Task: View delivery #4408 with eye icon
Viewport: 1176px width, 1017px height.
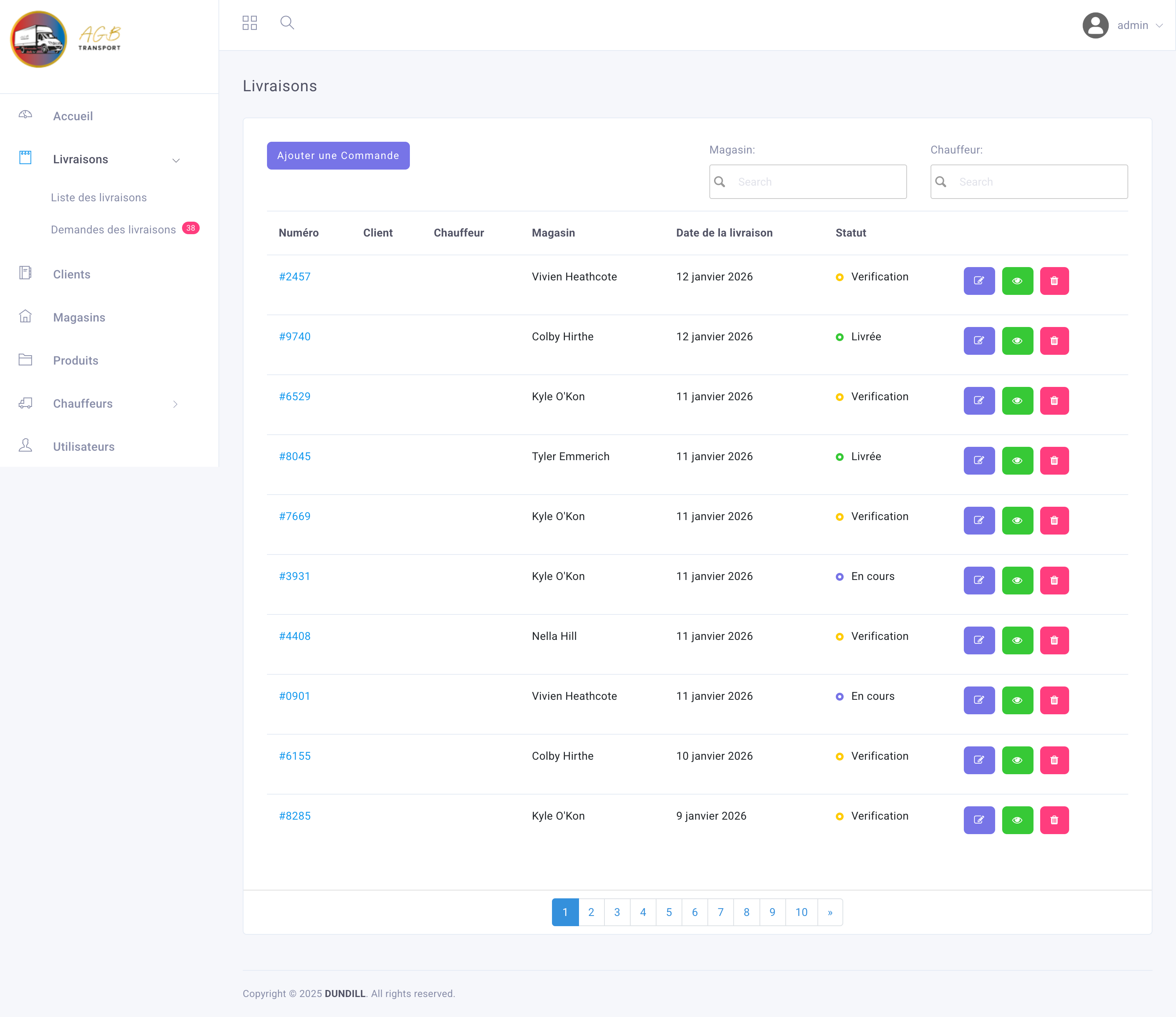Action: (x=1017, y=640)
